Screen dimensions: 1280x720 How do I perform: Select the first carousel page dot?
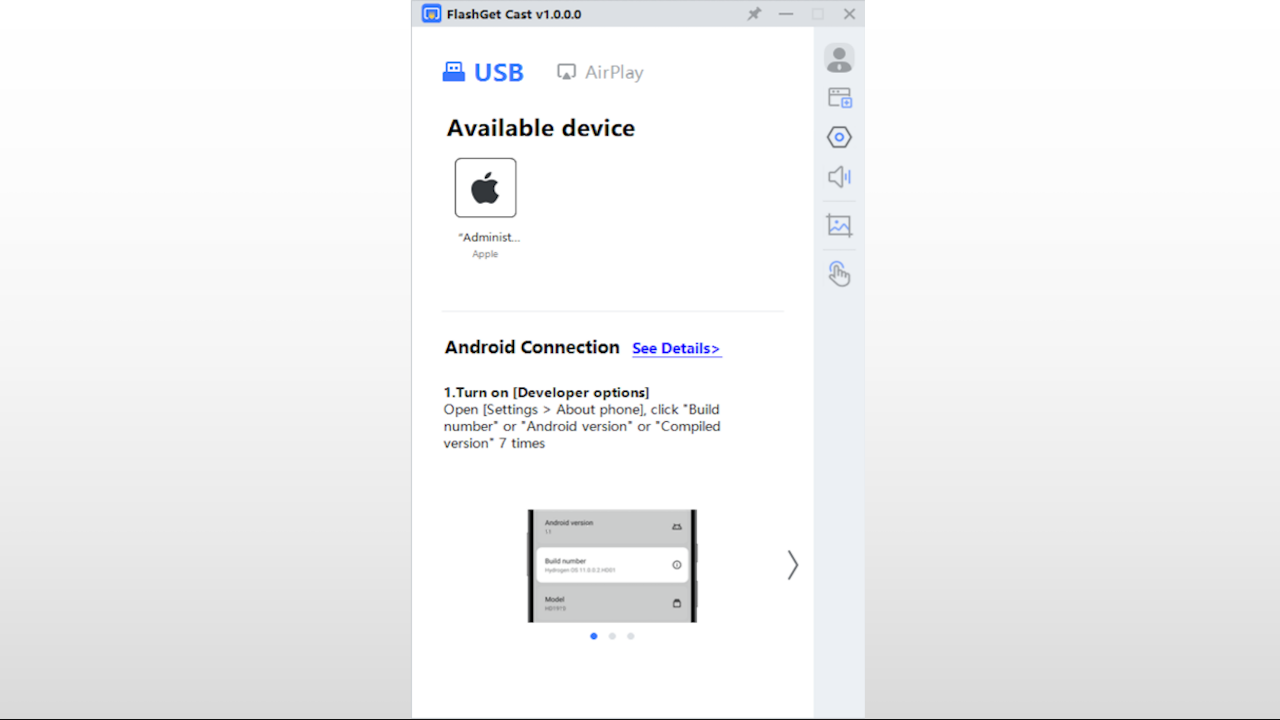click(593, 636)
